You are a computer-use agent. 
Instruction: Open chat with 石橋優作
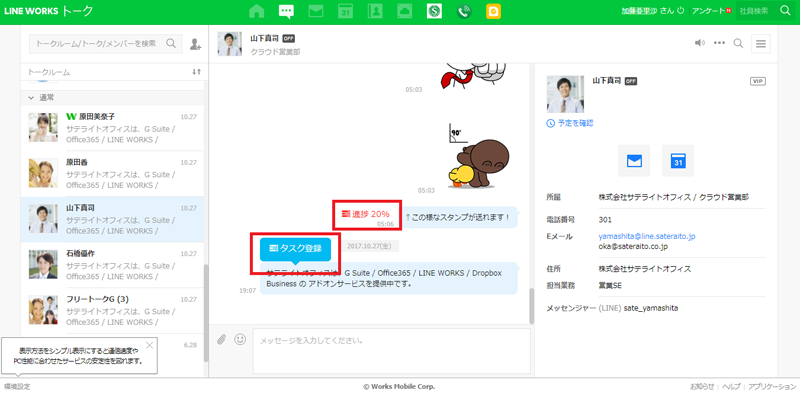[112, 265]
